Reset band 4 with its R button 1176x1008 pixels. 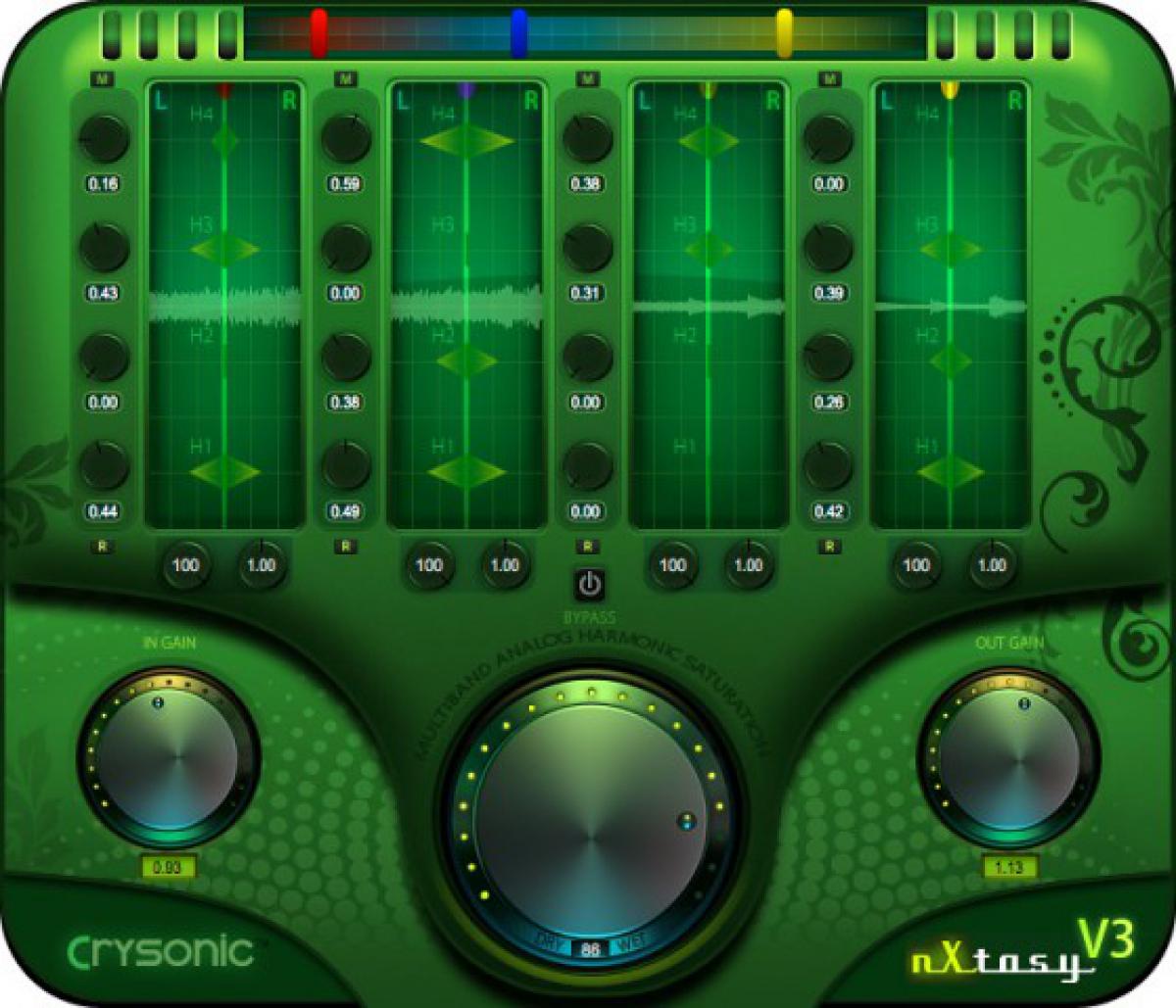point(829,547)
